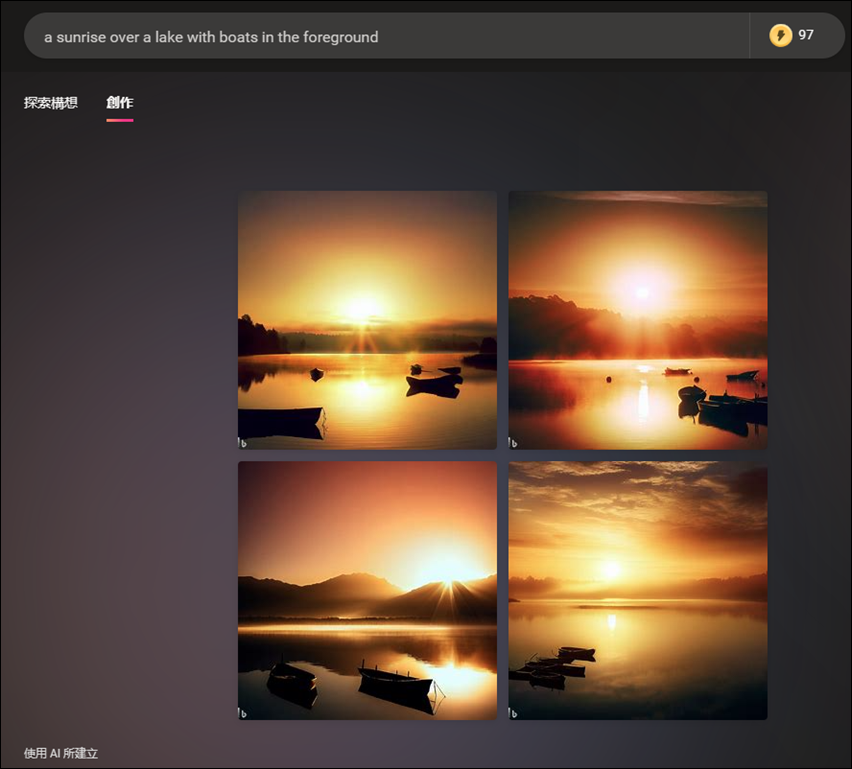
Task: Open the sunrise image with the cloudy sky
Action: pos(638,591)
